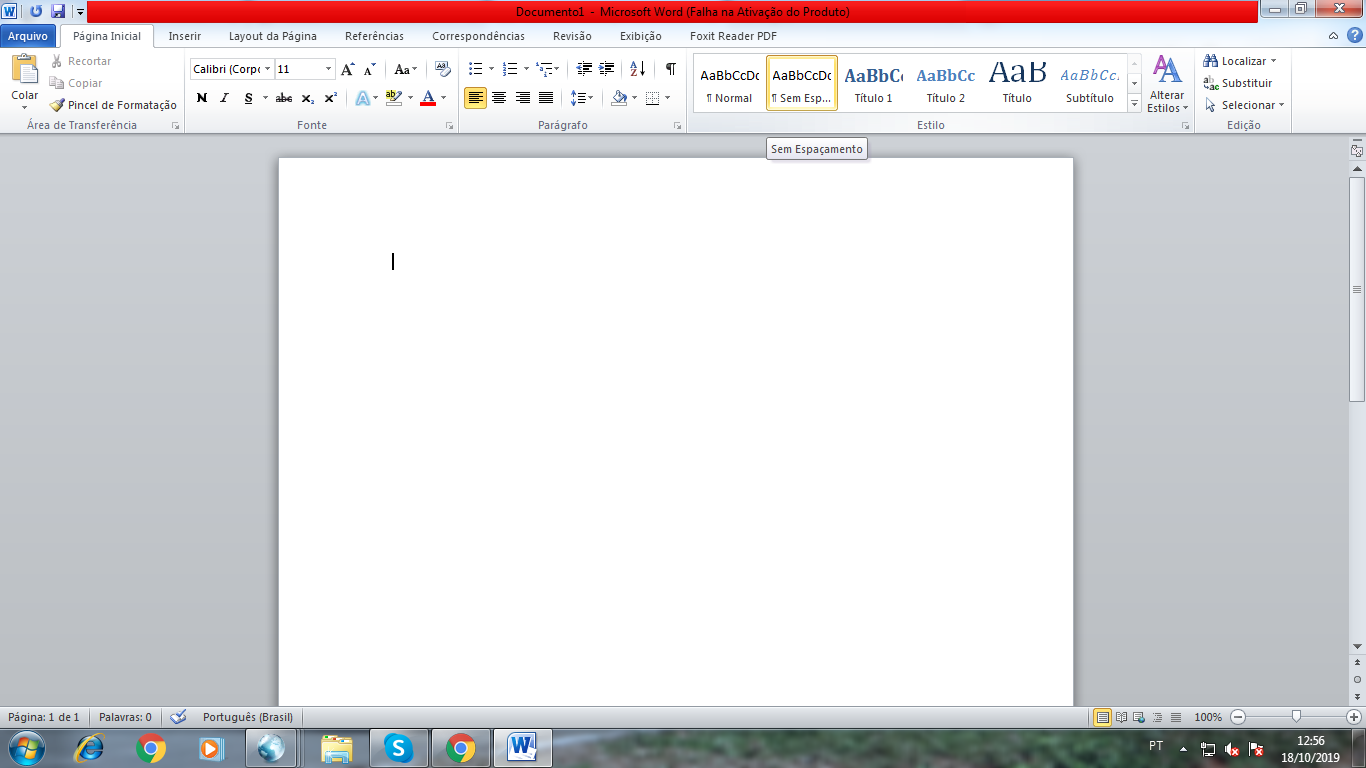
Task: Open the font color dropdown arrow
Action: (445, 98)
